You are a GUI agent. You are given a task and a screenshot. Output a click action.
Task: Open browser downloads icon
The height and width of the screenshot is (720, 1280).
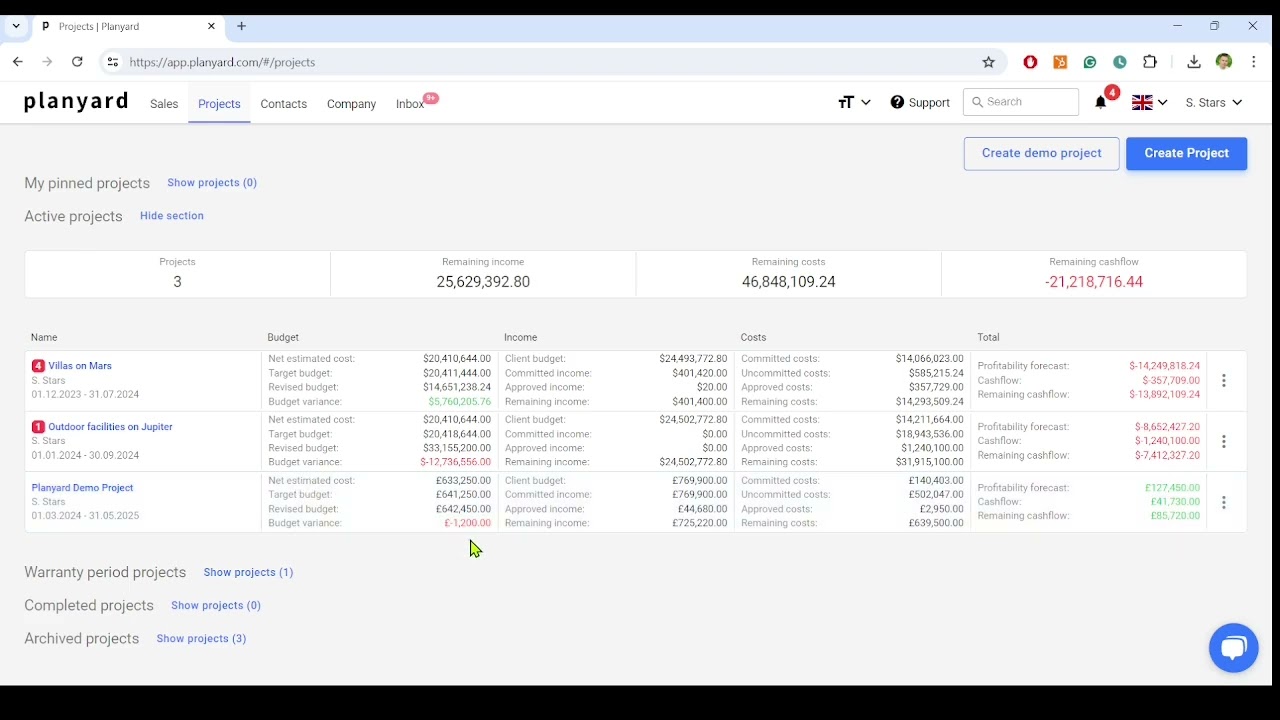point(1194,62)
